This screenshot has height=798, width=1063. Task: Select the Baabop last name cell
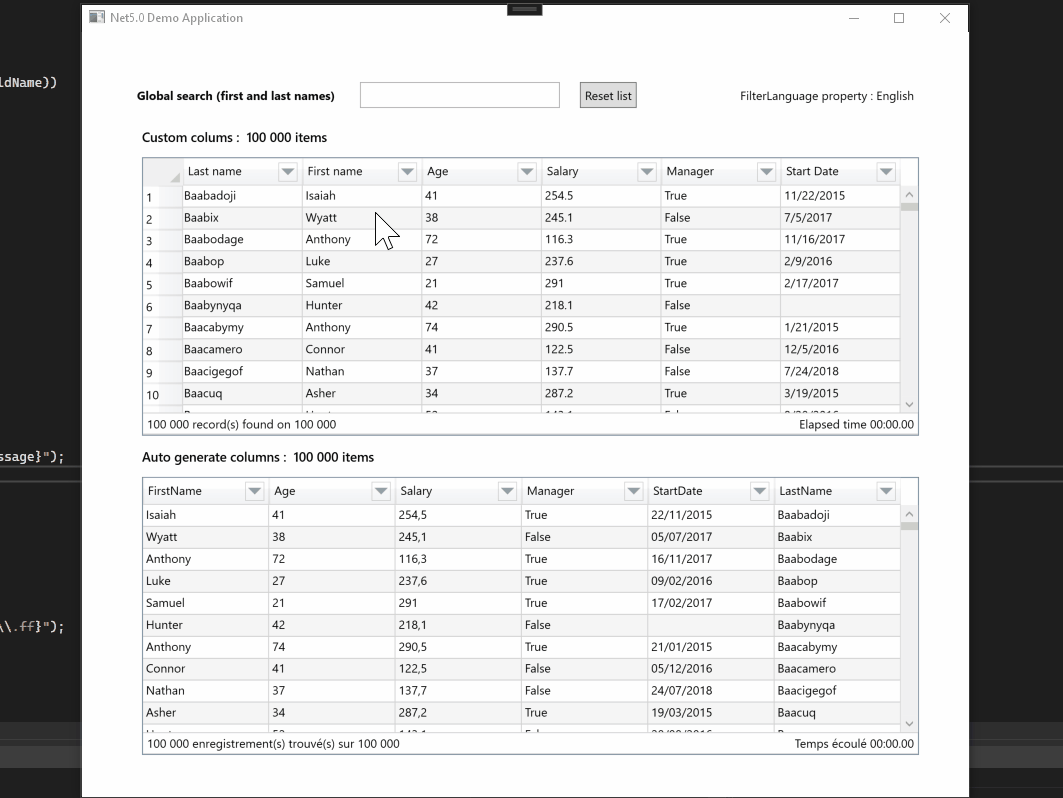[242, 261]
